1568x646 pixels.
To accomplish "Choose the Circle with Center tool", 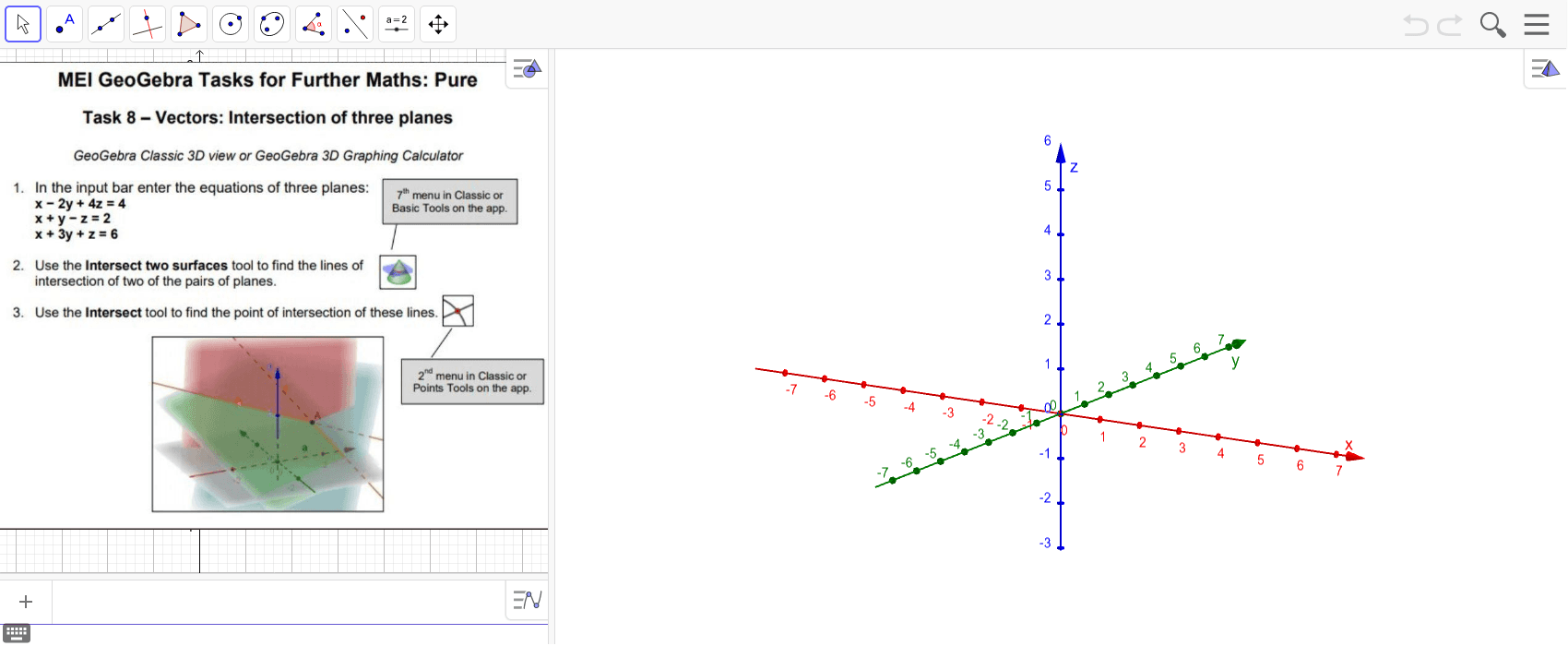I will point(231,24).
